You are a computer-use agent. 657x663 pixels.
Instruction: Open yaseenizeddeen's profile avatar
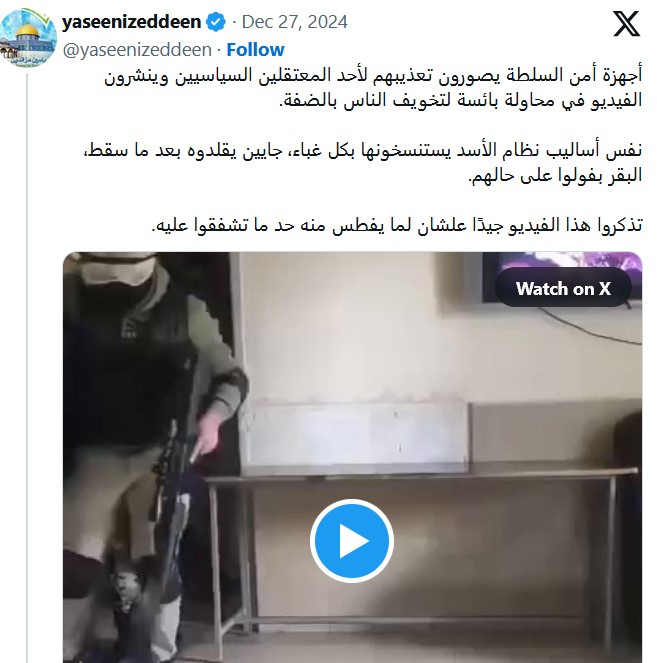coord(28,38)
